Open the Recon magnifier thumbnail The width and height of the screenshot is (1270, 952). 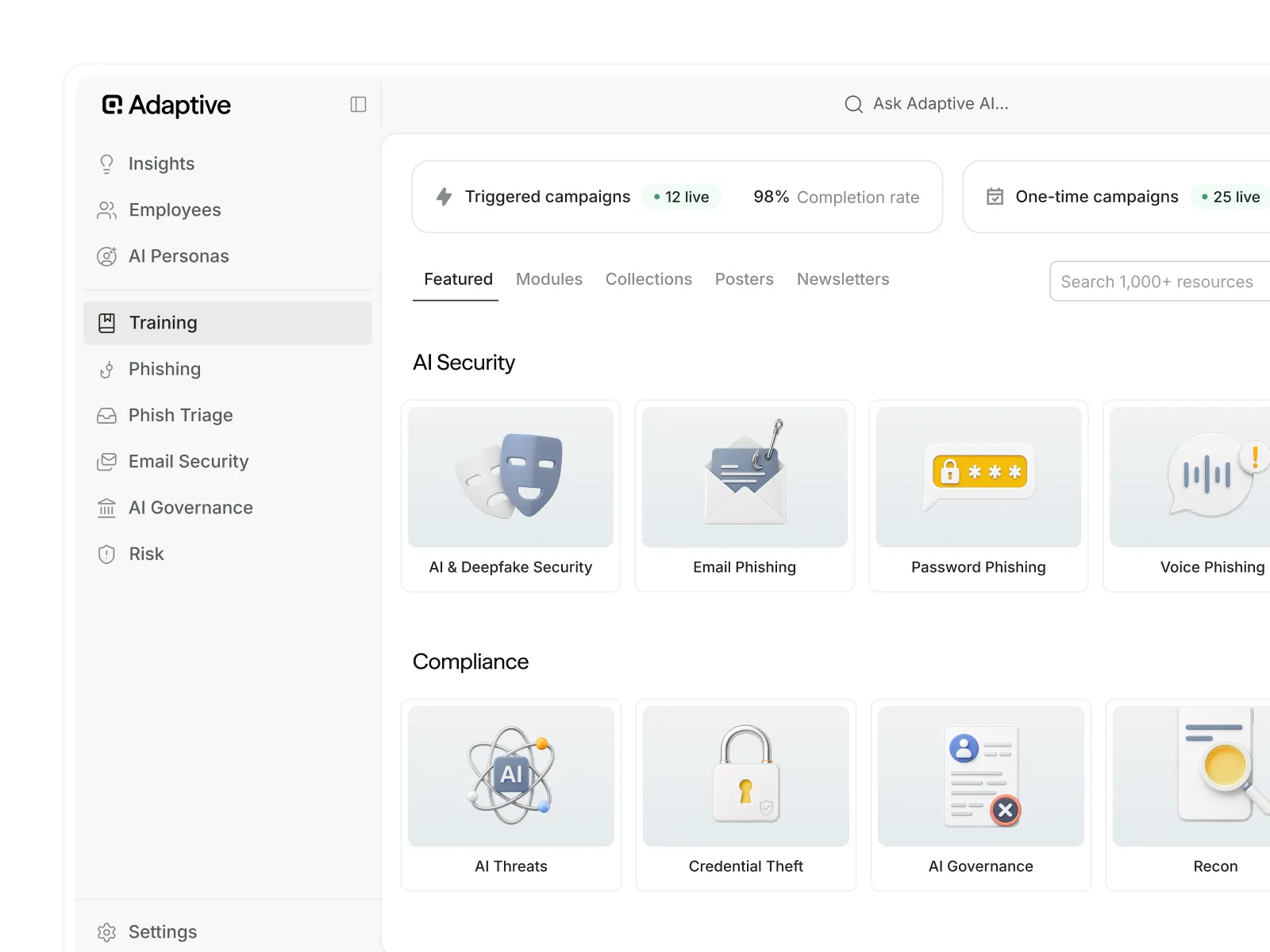click(x=1191, y=776)
